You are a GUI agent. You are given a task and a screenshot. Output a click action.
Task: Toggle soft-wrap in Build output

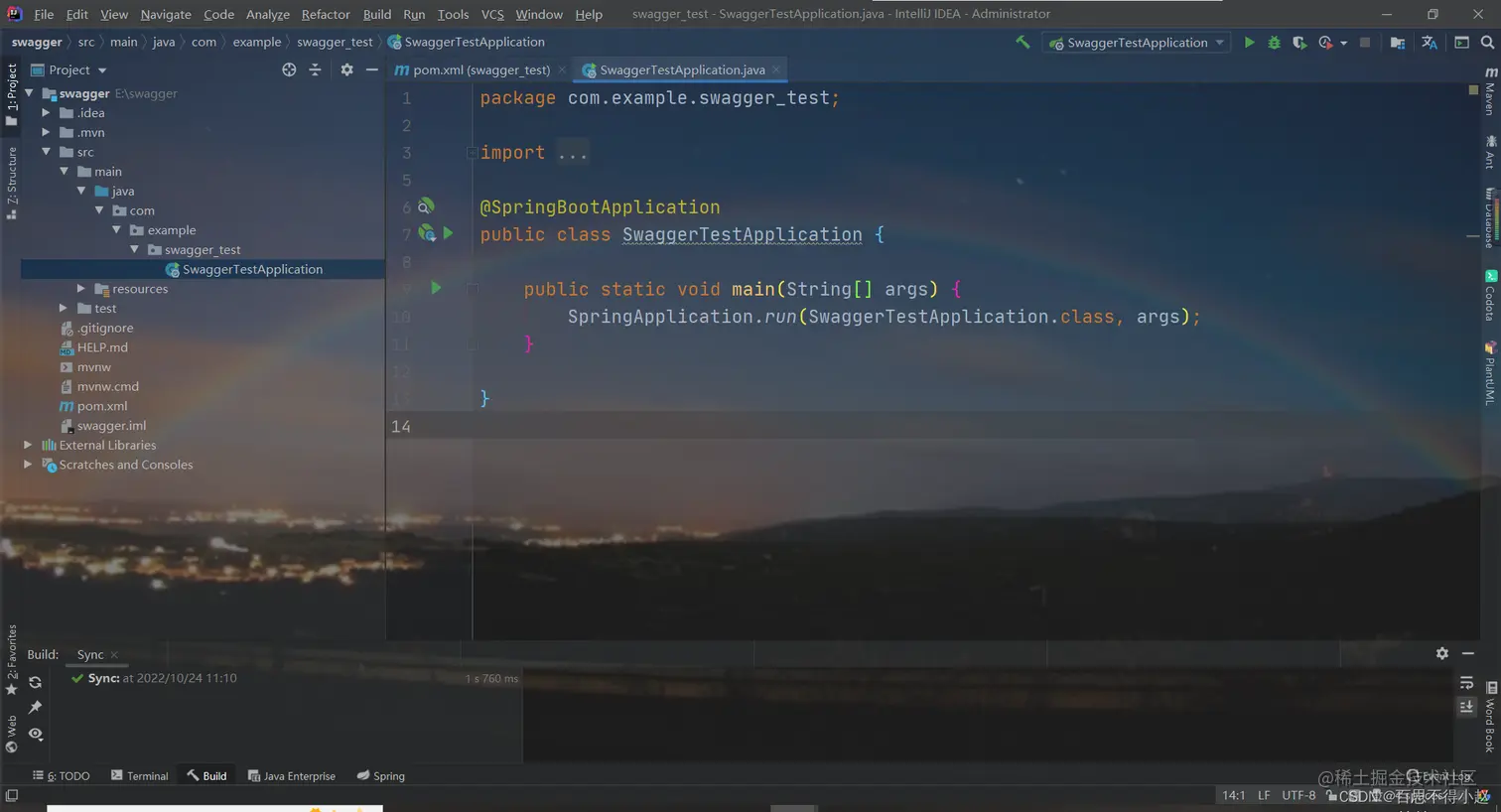1466,683
